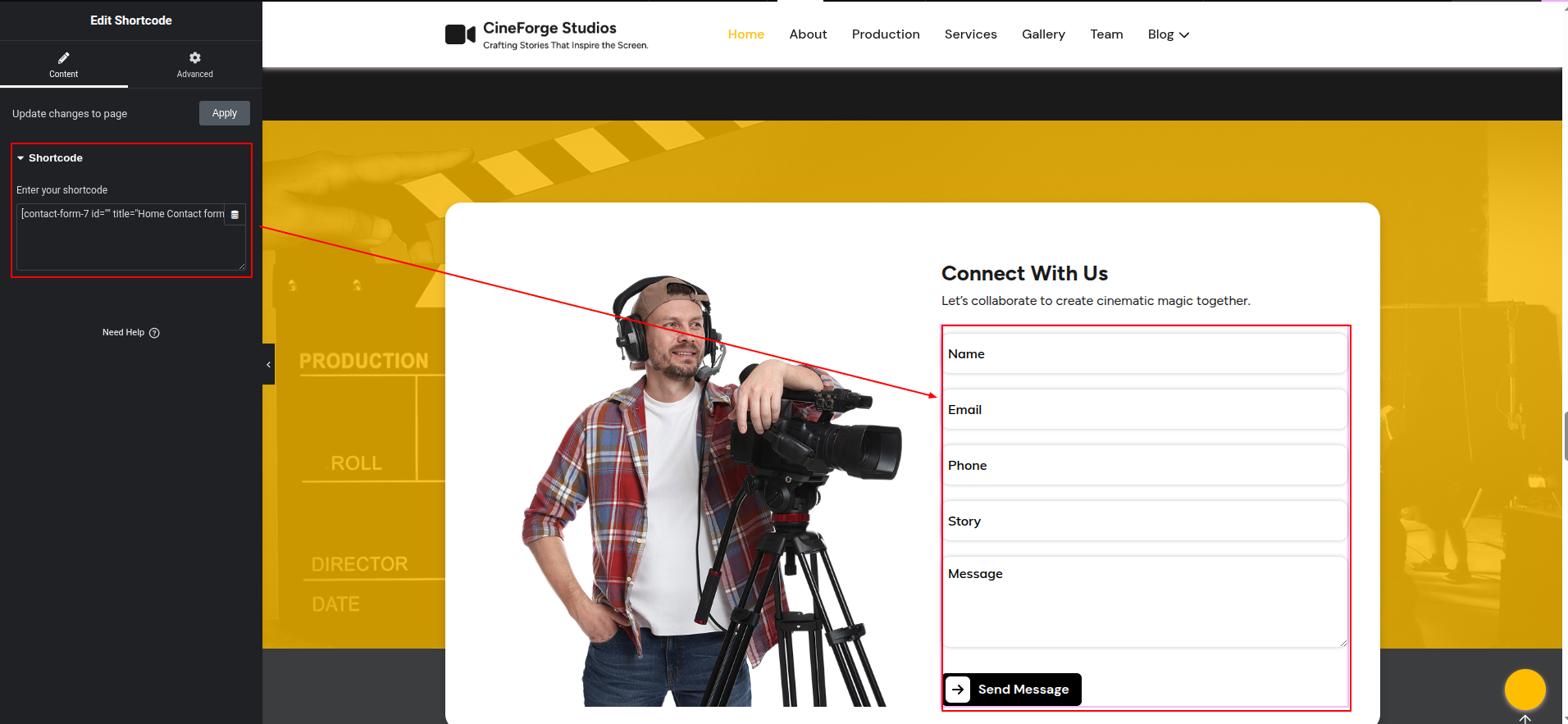Click into the Name field

pyautogui.click(x=1144, y=354)
